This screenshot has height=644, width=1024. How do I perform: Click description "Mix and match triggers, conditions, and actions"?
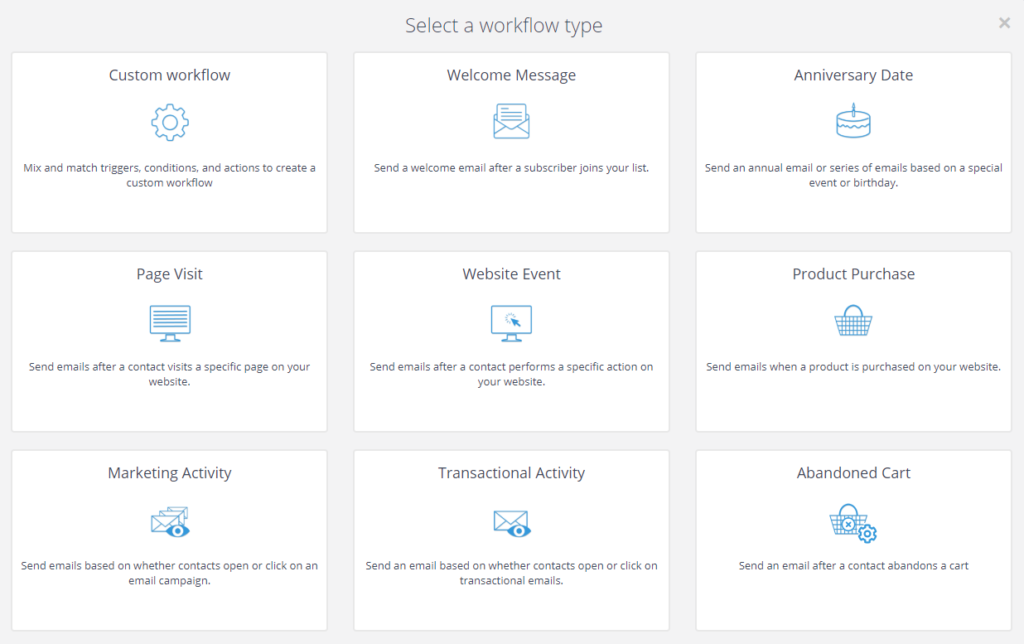(170, 175)
